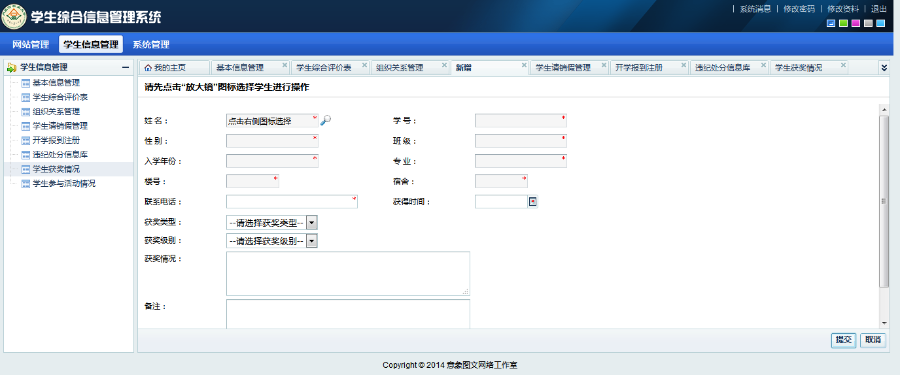
Task: Close the 新增 tab
Action: click(524, 65)
